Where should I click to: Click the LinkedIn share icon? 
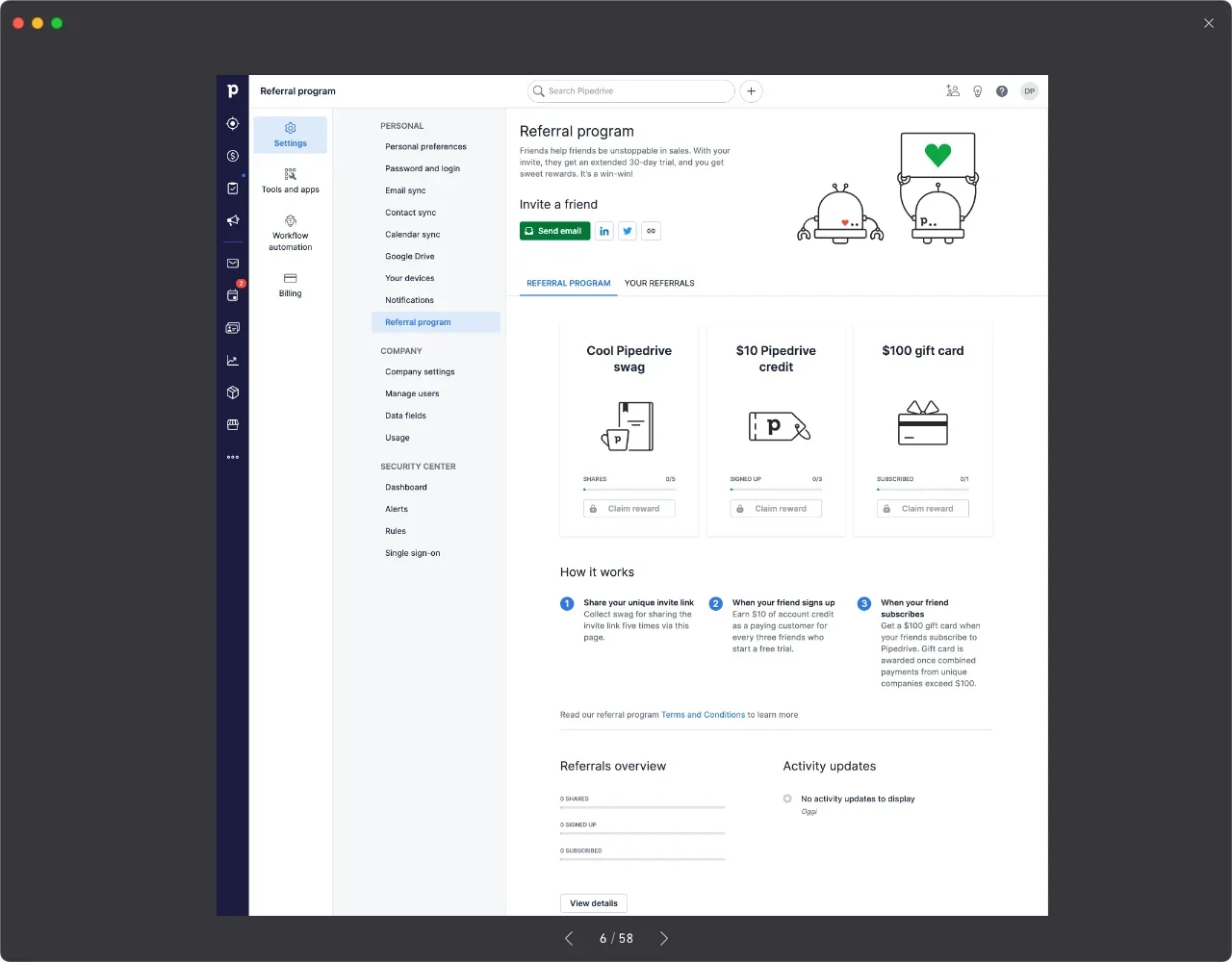[x=603, y=231]
